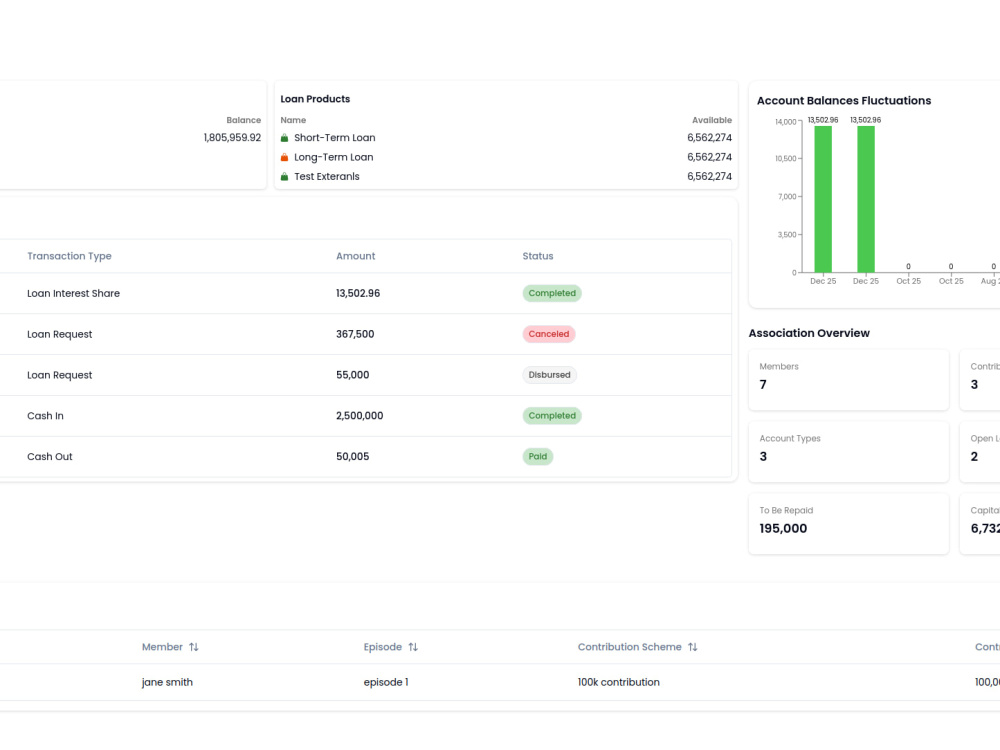Click the Loan Request row with Disbursed status
This screenshot has height=750, width=1000.
click(x=365, y=375)
